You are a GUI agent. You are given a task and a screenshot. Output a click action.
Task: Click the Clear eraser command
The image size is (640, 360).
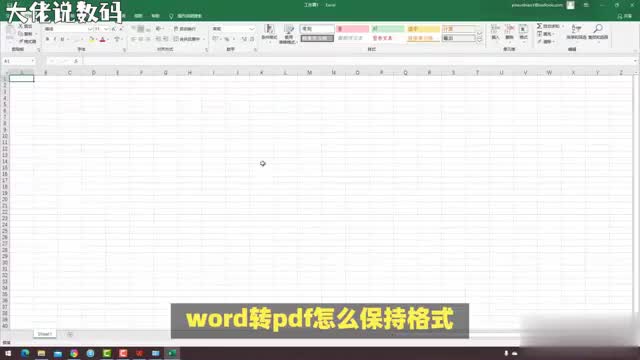[545, 42]
